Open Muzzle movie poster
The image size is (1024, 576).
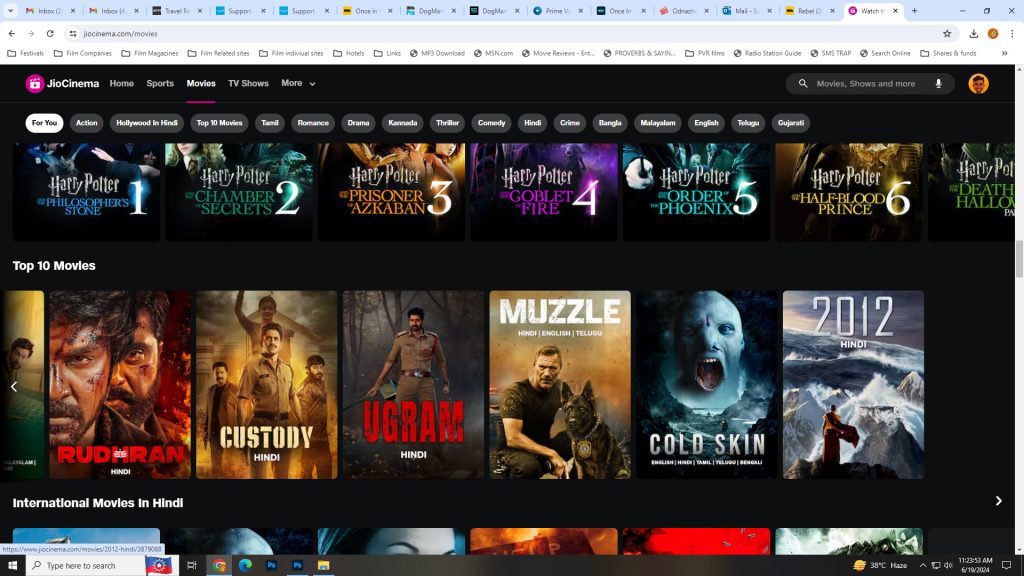(x=560, y=385)
